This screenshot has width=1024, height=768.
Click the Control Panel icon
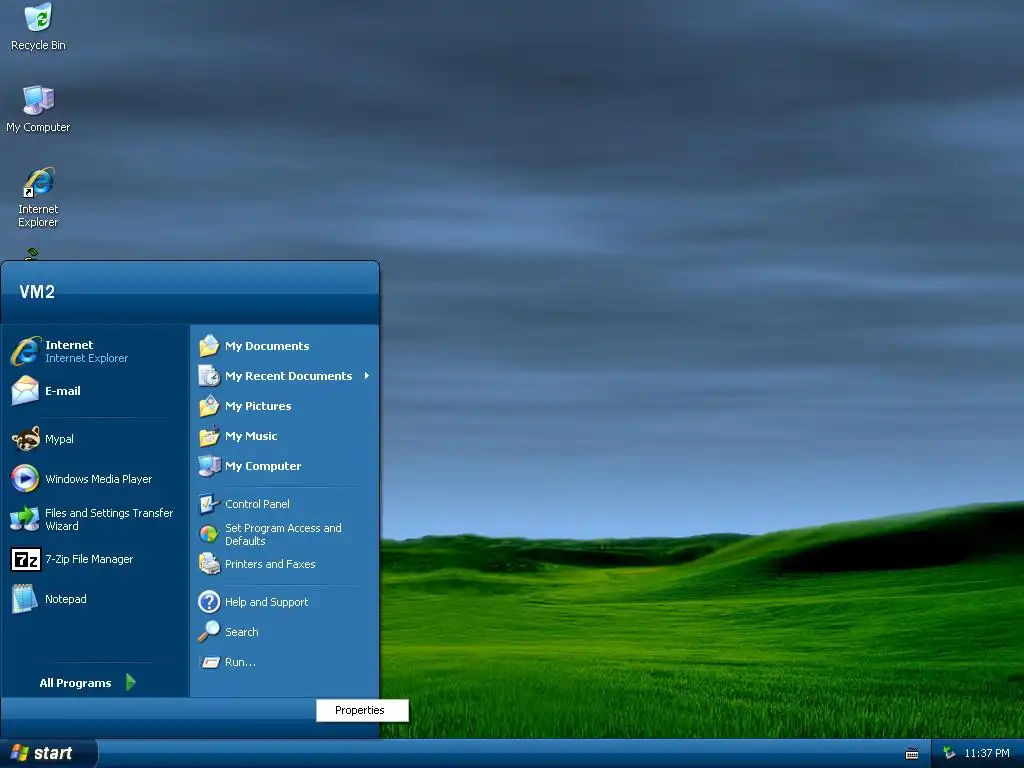(209, 504)
